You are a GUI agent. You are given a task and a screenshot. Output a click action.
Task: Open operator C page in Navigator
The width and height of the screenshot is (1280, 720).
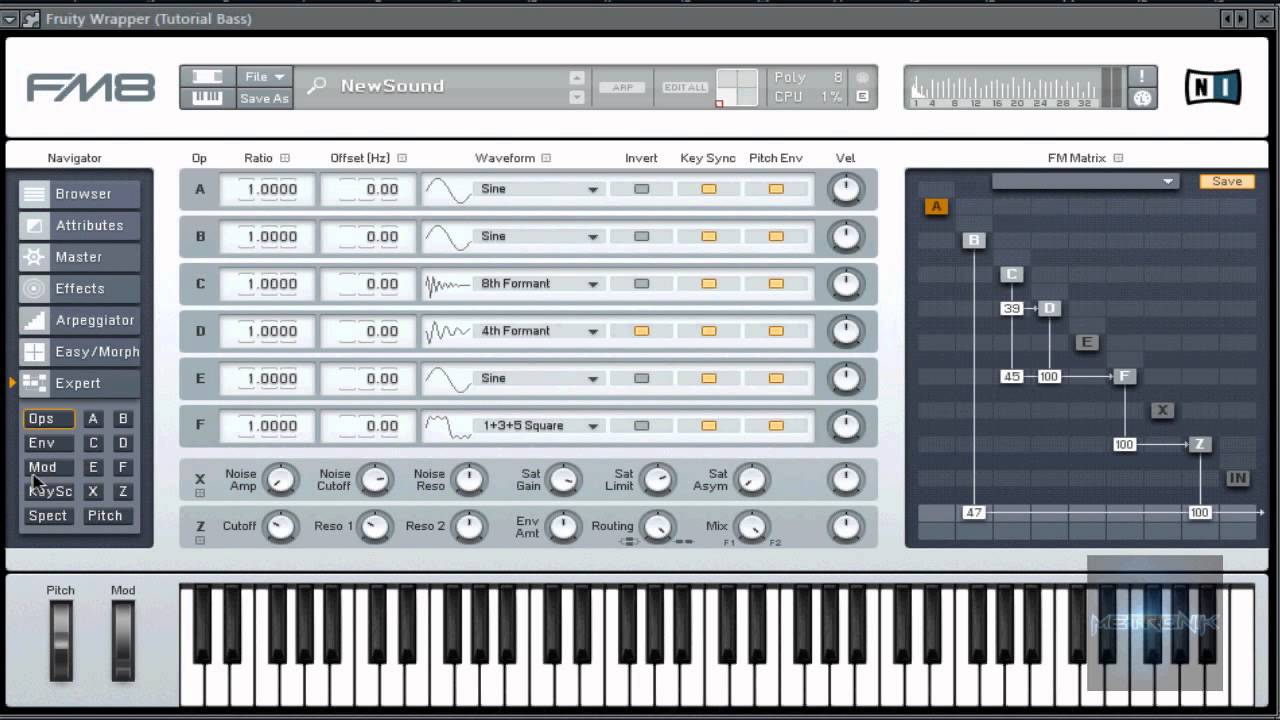[x=93, y=443]
